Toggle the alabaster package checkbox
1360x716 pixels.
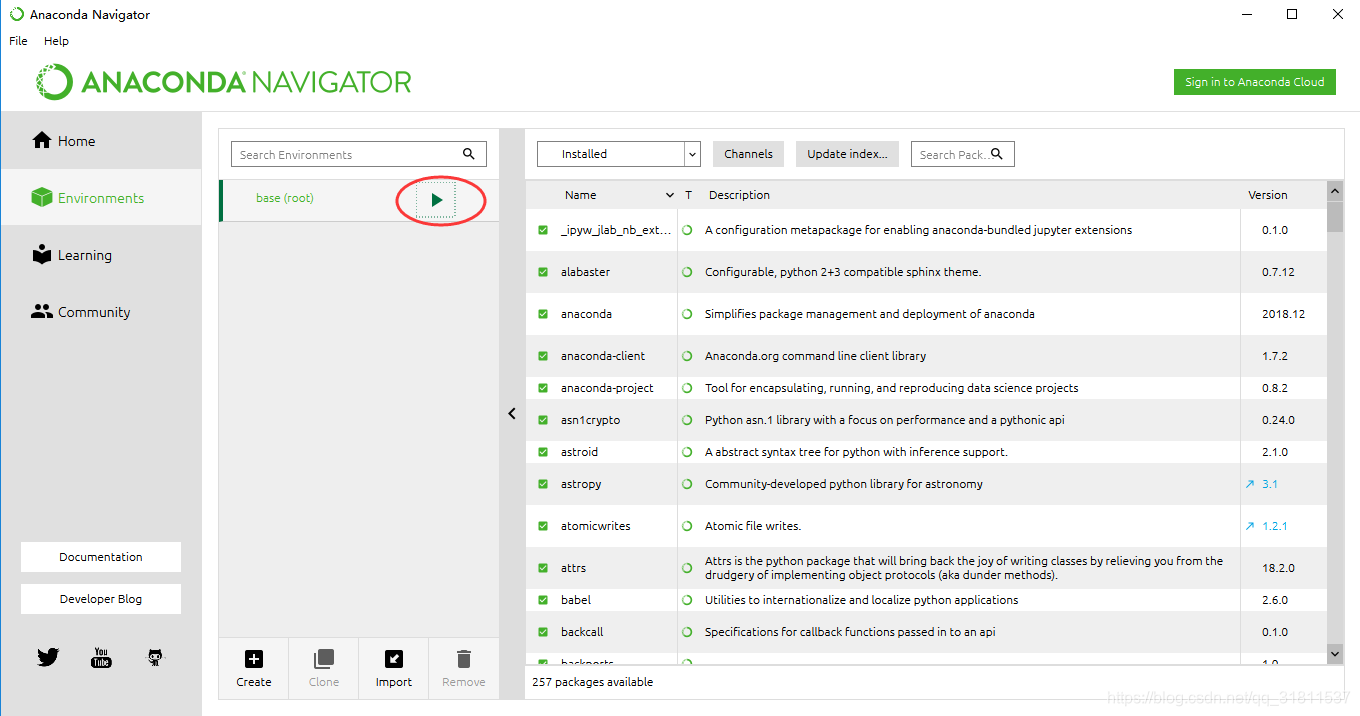pos(543,272)
